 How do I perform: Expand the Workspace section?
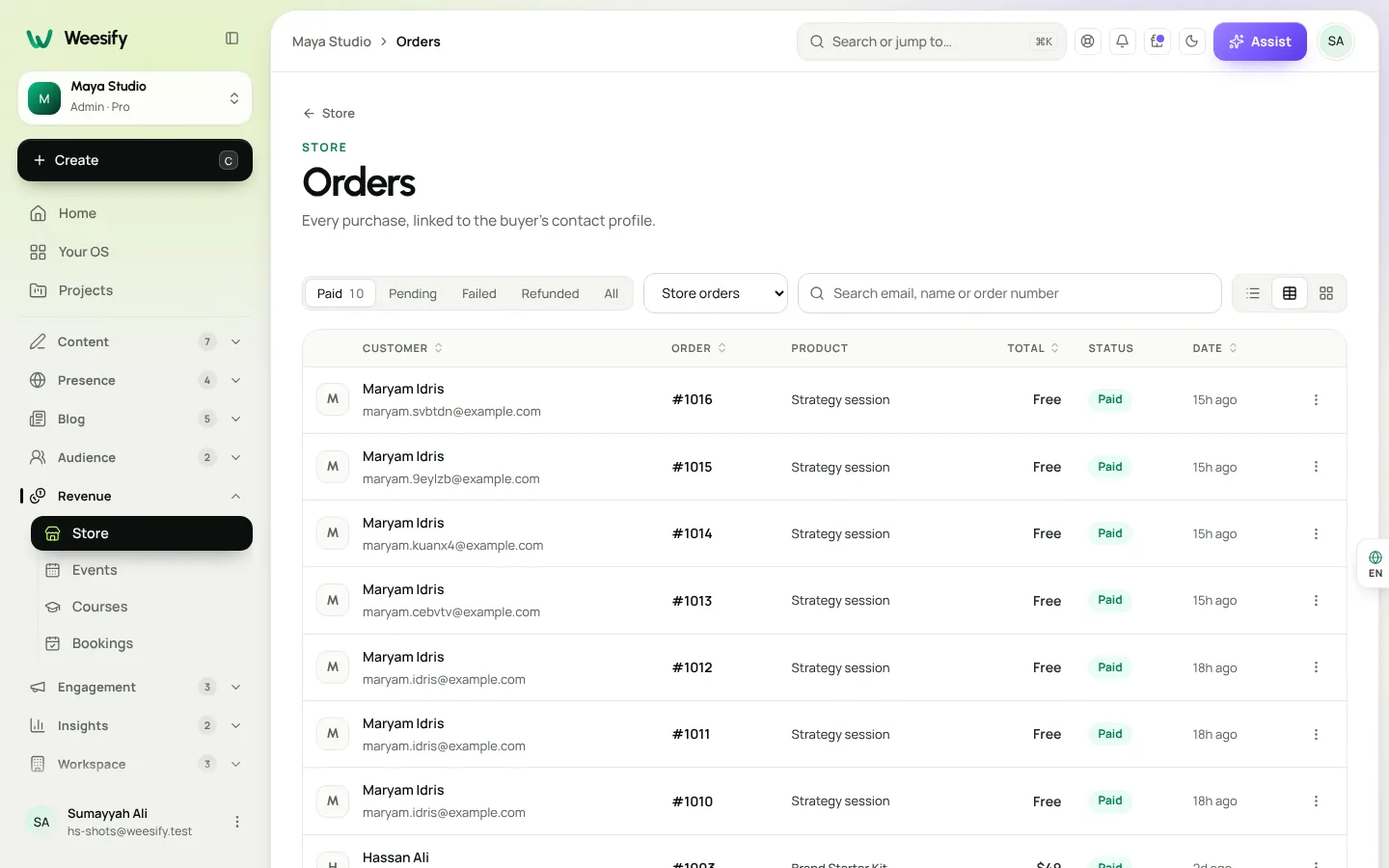[135, 764]
